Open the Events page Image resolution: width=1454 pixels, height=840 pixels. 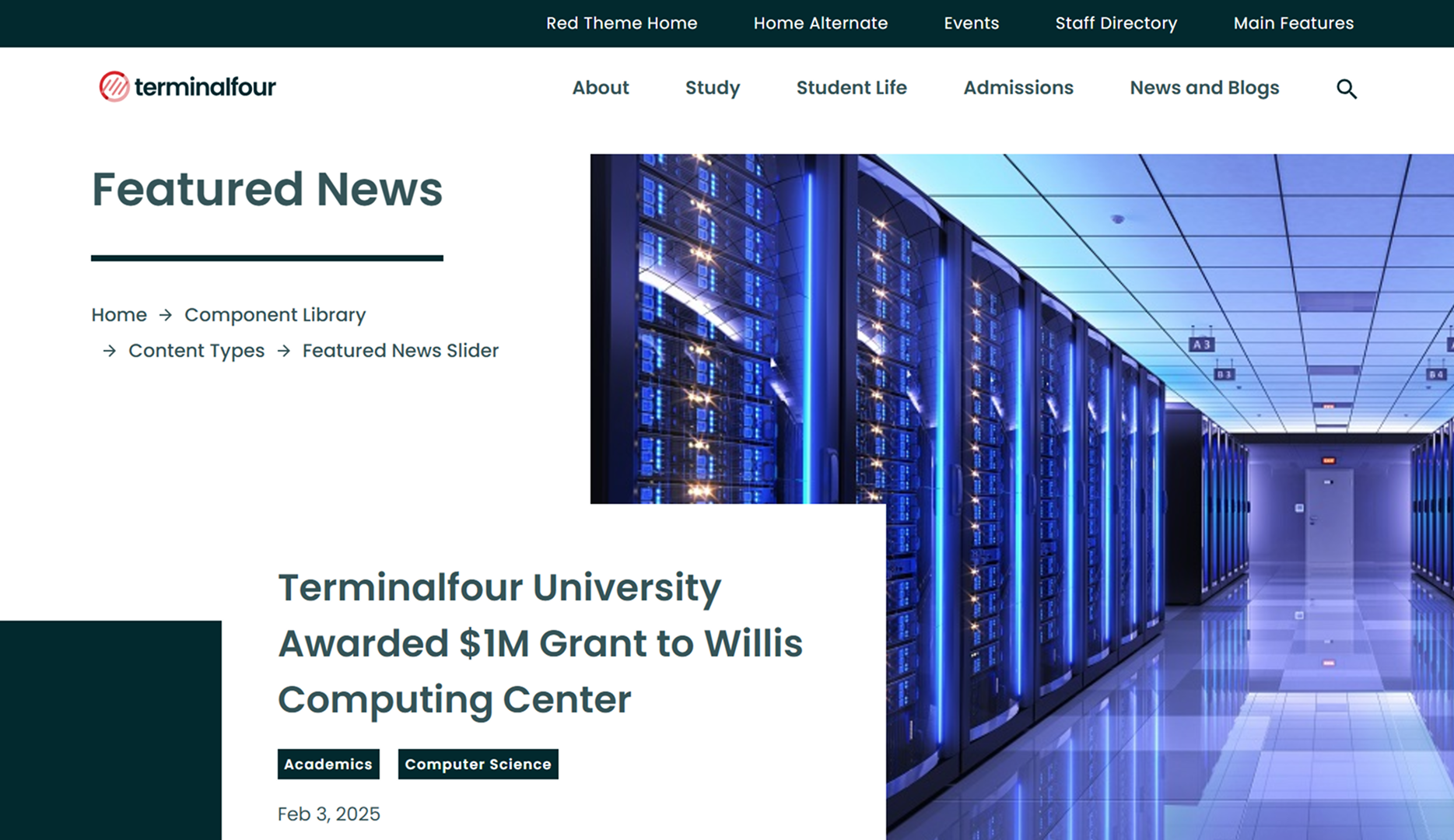[971, 23]
